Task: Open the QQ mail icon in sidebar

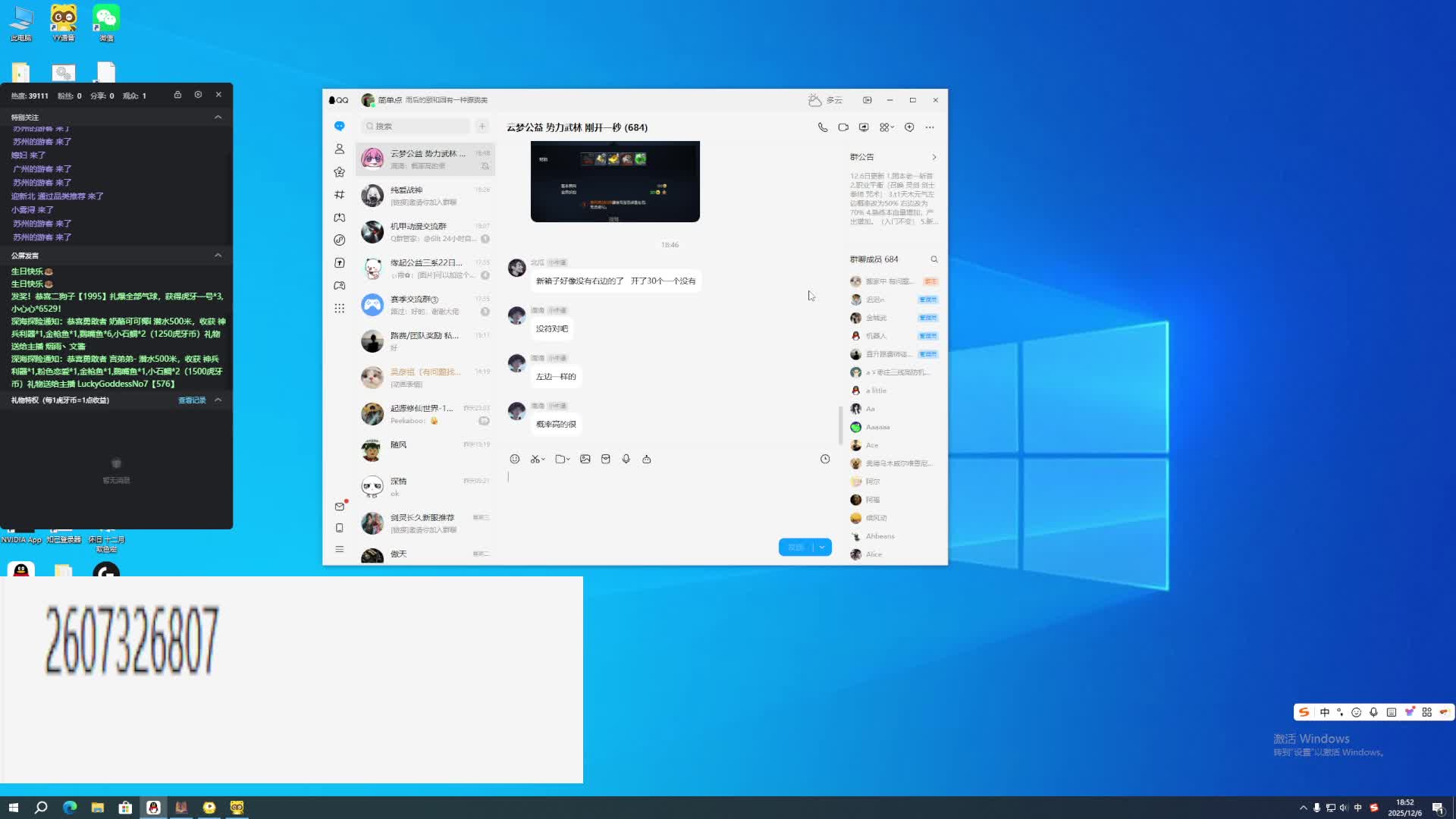Action: [x=339, y=506]
